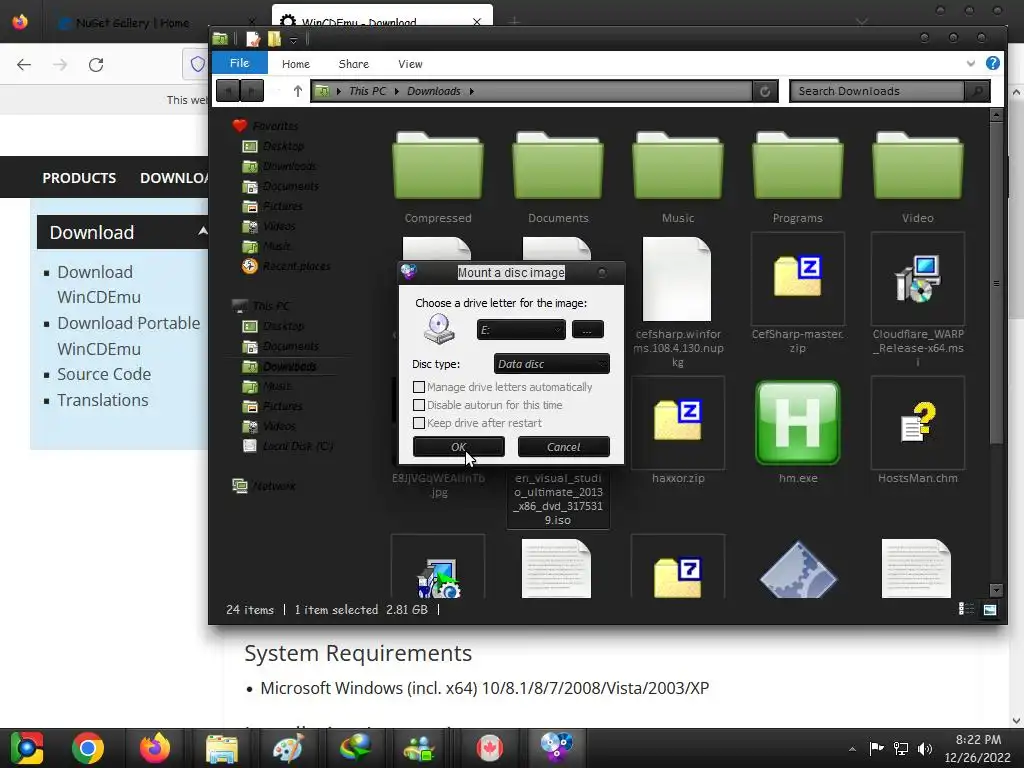This screenshot has height=768, width=1024.
Task: Open the Documents folder icon
Action: (558, 178)
